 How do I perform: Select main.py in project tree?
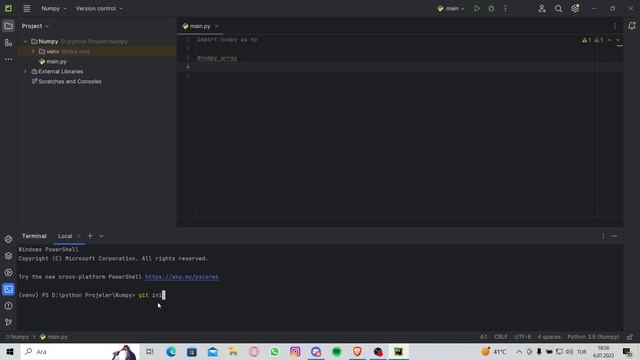click(56, 62)
